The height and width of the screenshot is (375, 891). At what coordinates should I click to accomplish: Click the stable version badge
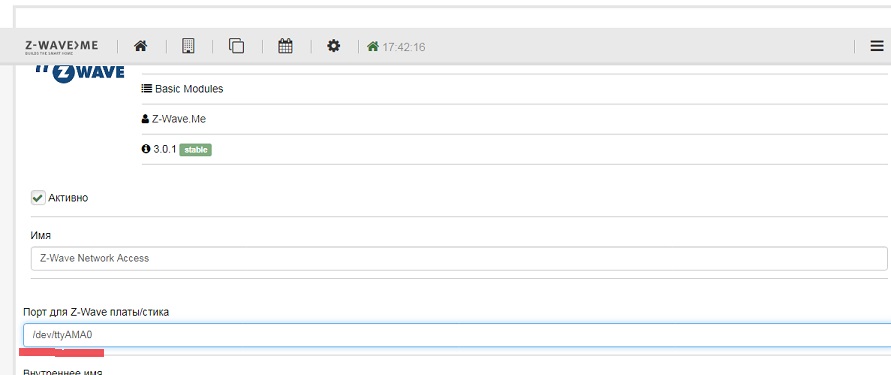195,150
